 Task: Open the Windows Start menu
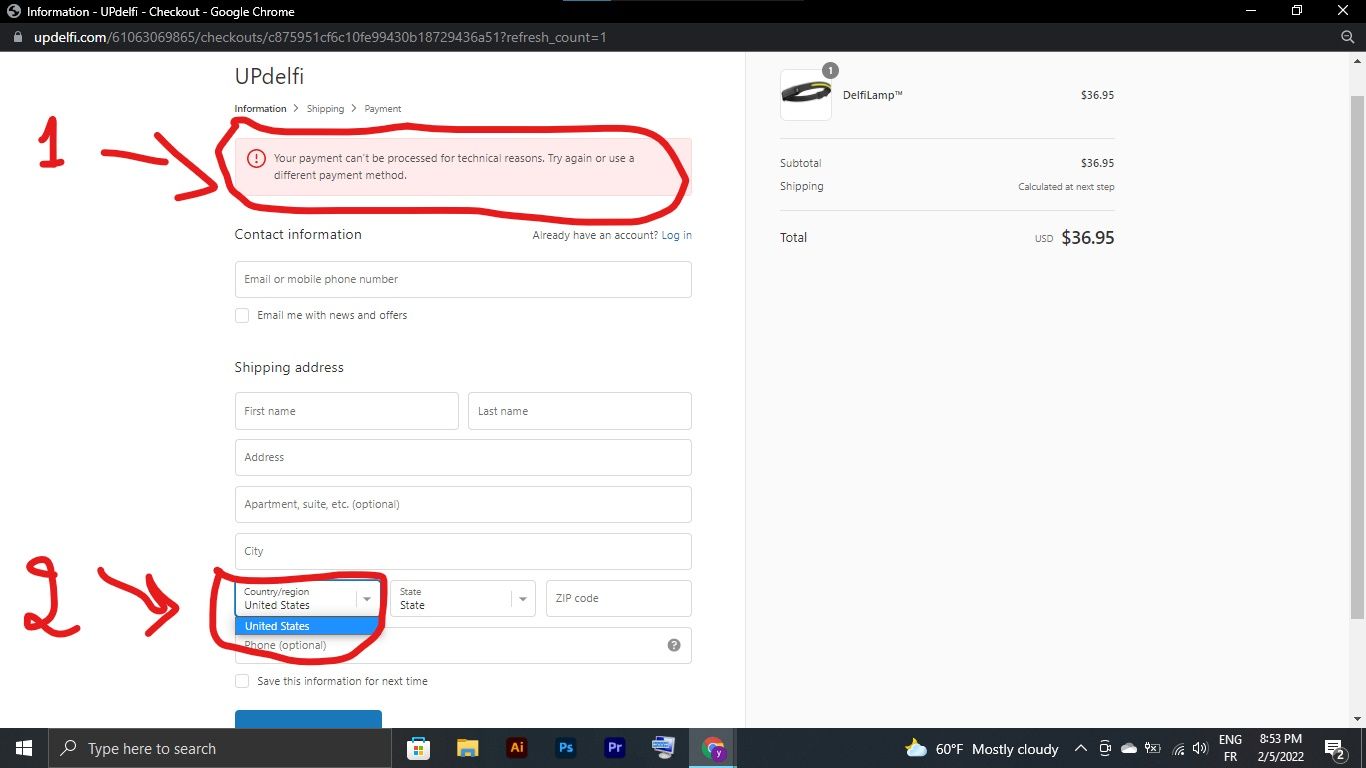point(23,748)
